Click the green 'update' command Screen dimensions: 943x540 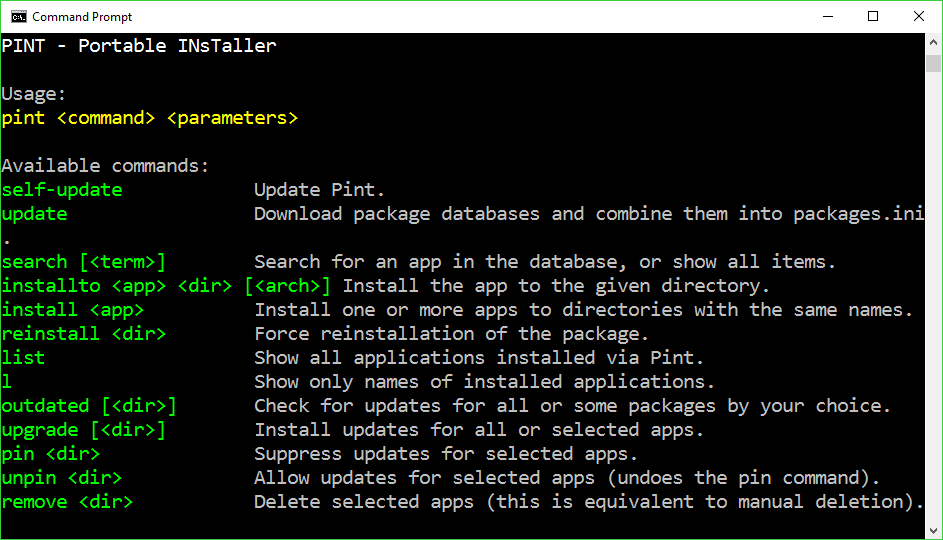[x=34, y=214]
